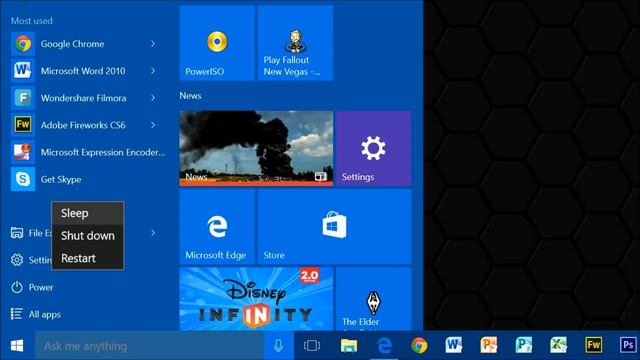This screenshot has height=360, width=640.
Task: Open Task View on taskbar
Action: 312,346
